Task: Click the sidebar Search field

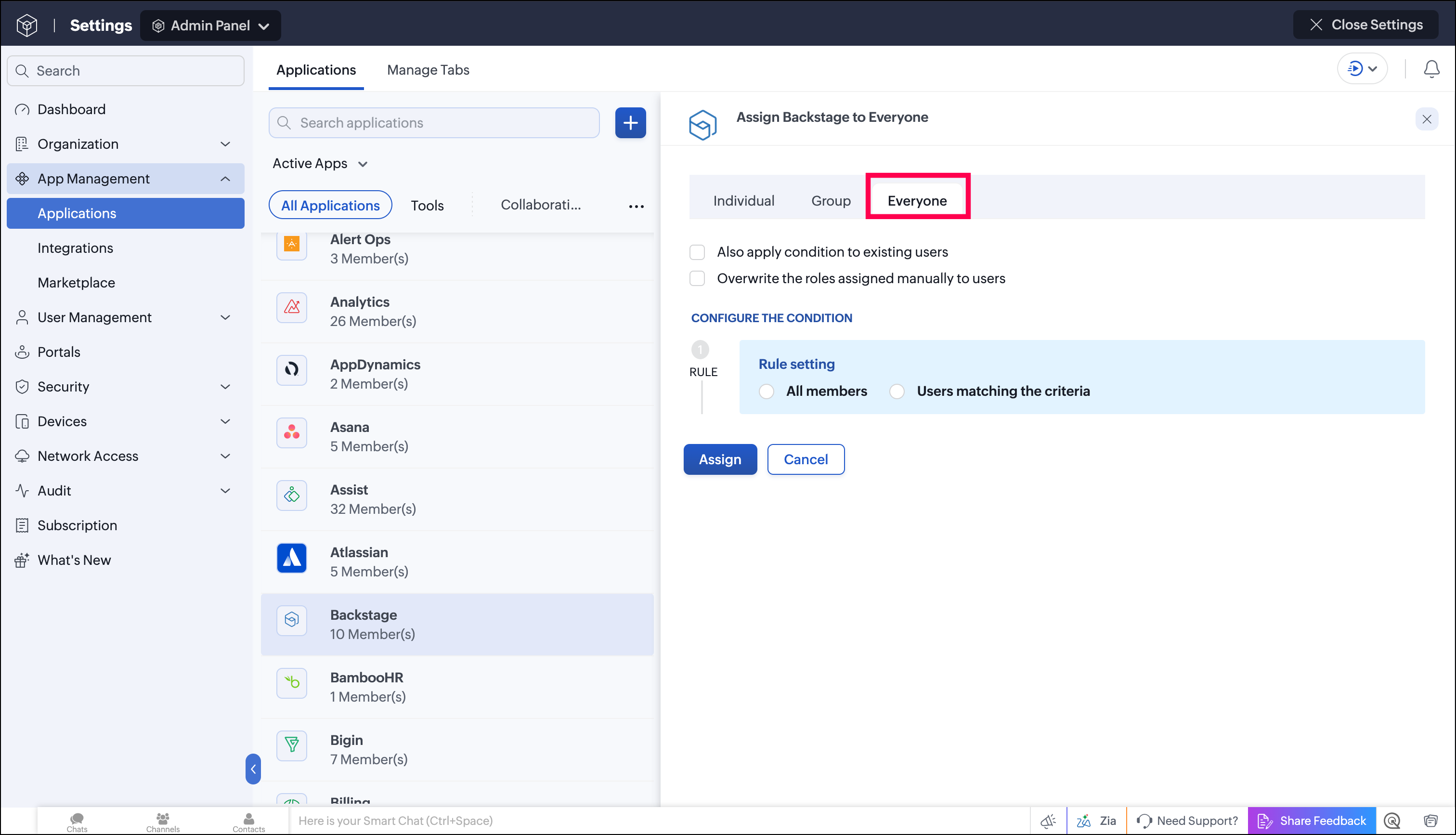Action: pos(126,70)
